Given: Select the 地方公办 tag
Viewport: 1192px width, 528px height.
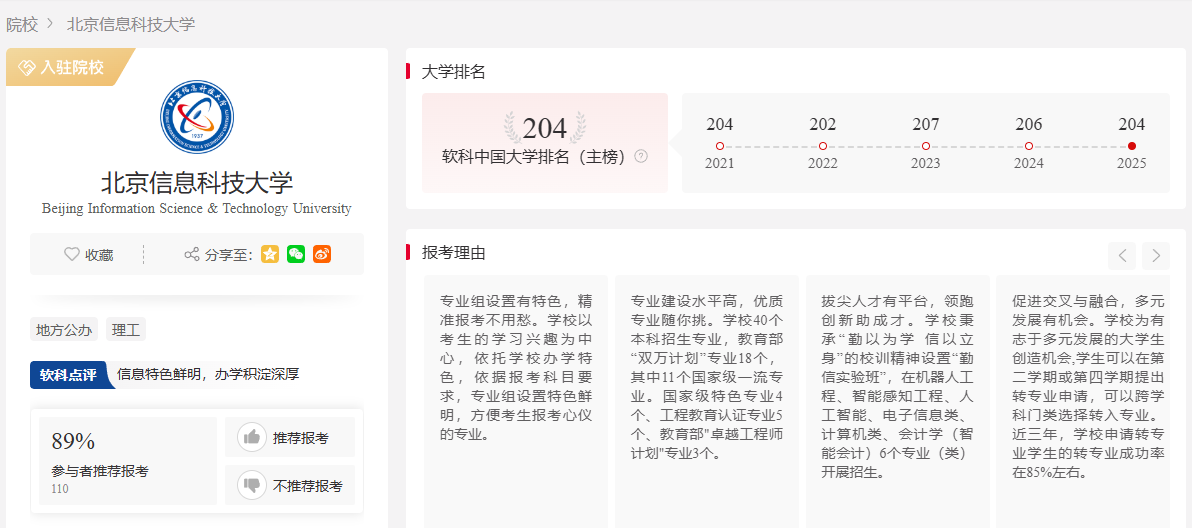Looking at the screenshot, I should pyautogui.click(x=64, y=330).
